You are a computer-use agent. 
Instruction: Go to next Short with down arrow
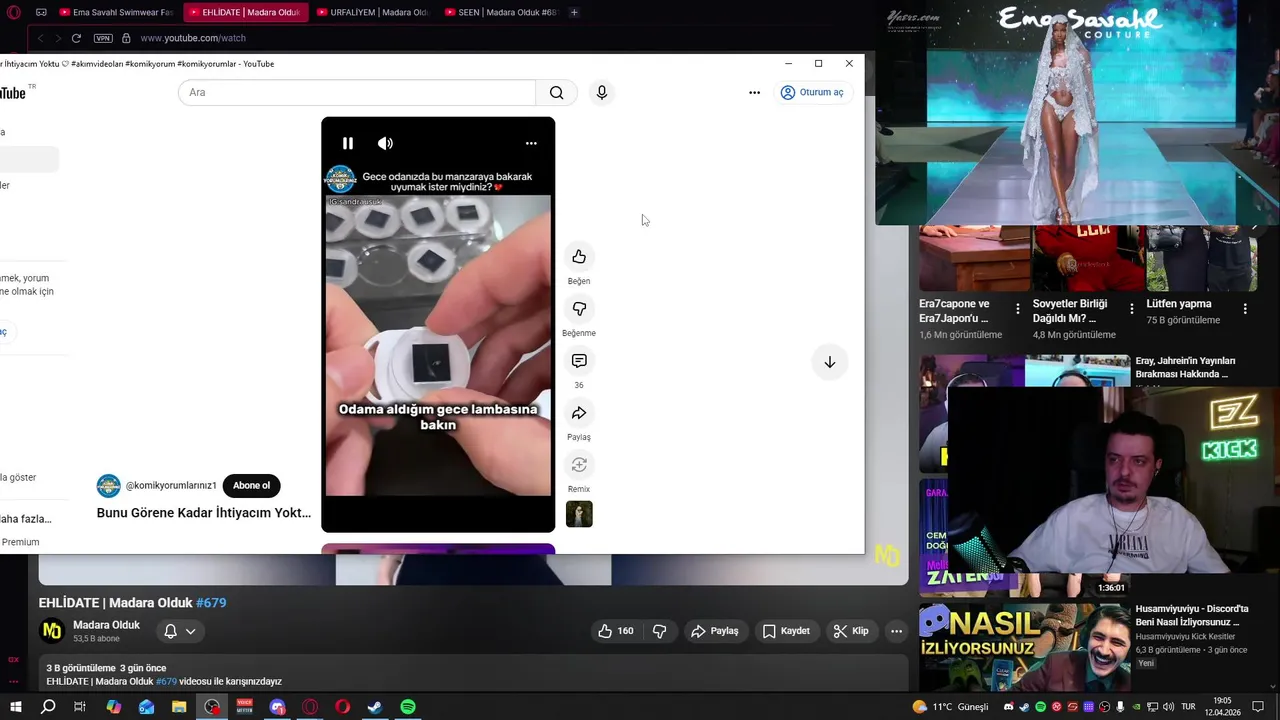[x=829, y=362]
